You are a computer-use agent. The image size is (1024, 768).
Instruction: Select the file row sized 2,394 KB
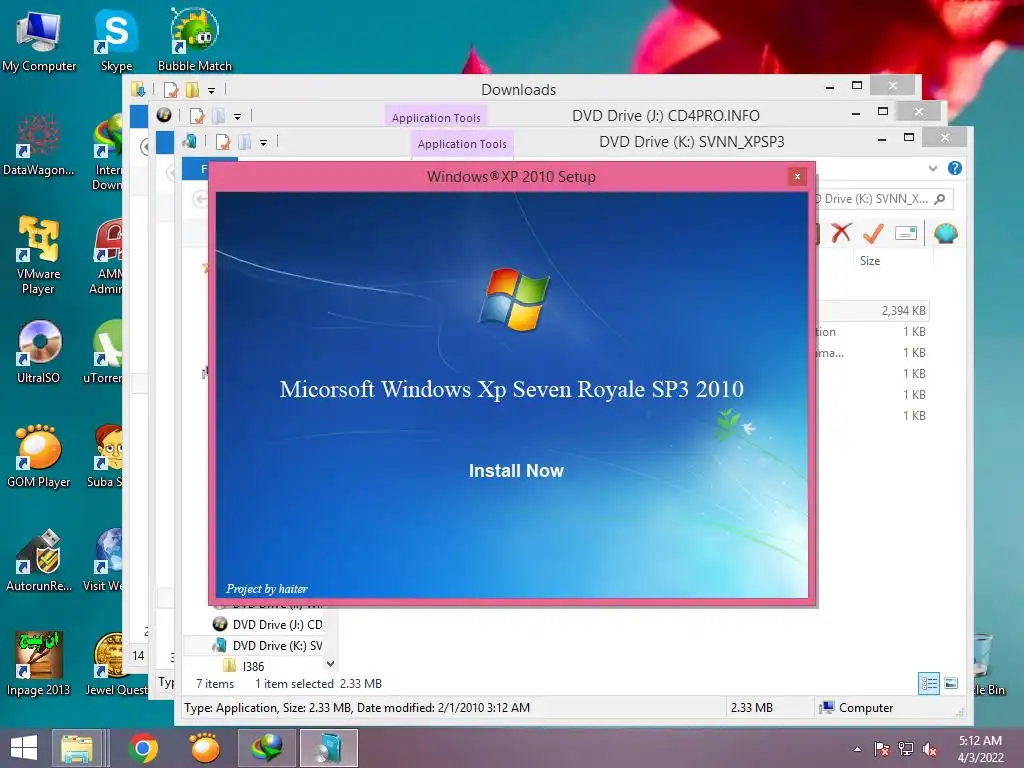pos(872,311)
